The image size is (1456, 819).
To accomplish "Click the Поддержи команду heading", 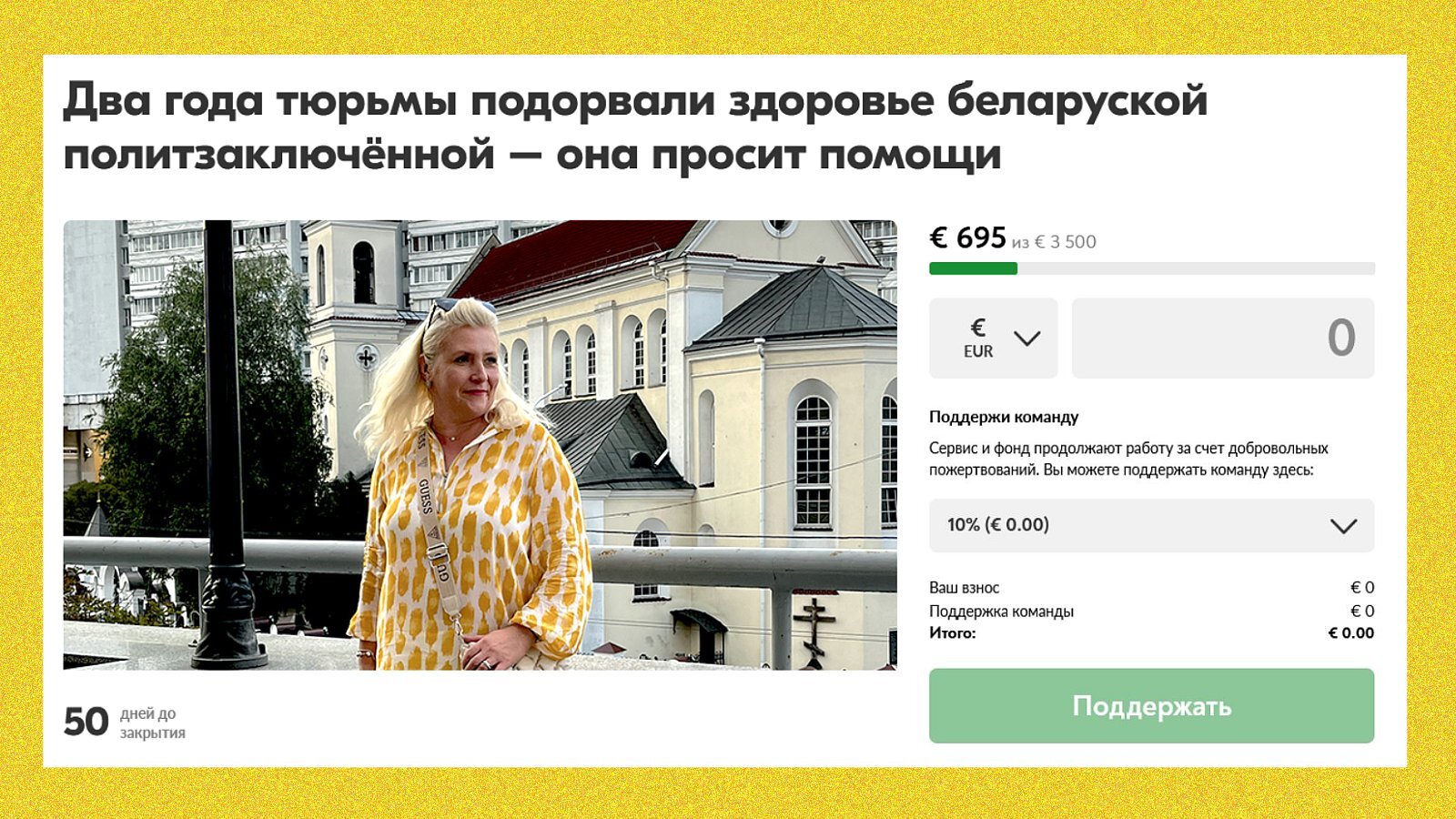I will (x=1004, y=417).
